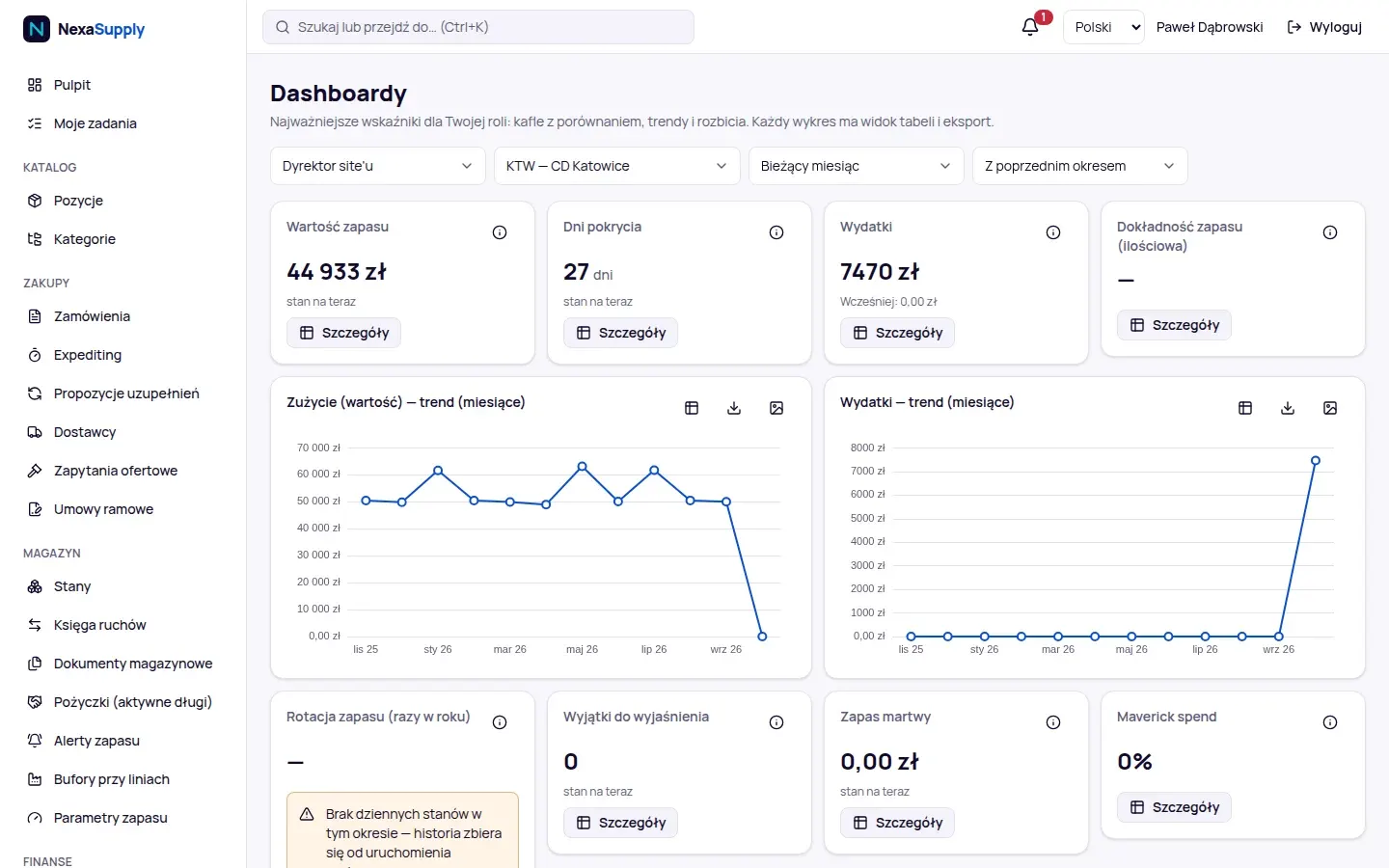1389x868 pixels.
Task: Open notifications bell
Action: pos(1030,27)
